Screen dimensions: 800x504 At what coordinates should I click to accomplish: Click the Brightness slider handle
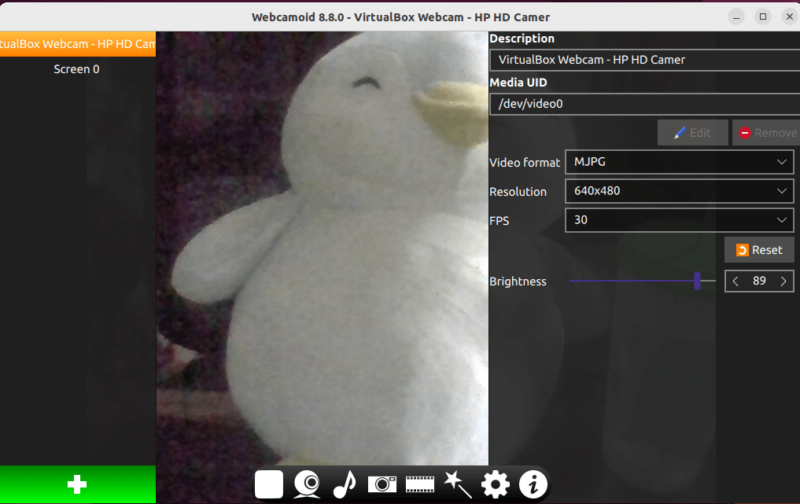(697, 281)
